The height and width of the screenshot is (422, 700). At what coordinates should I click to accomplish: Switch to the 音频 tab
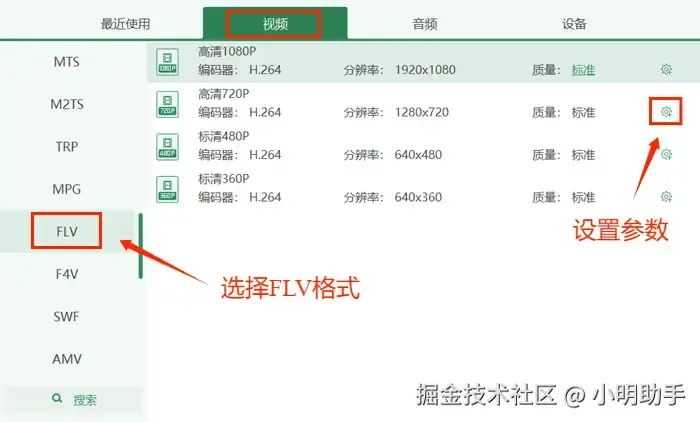coord(425,24)
